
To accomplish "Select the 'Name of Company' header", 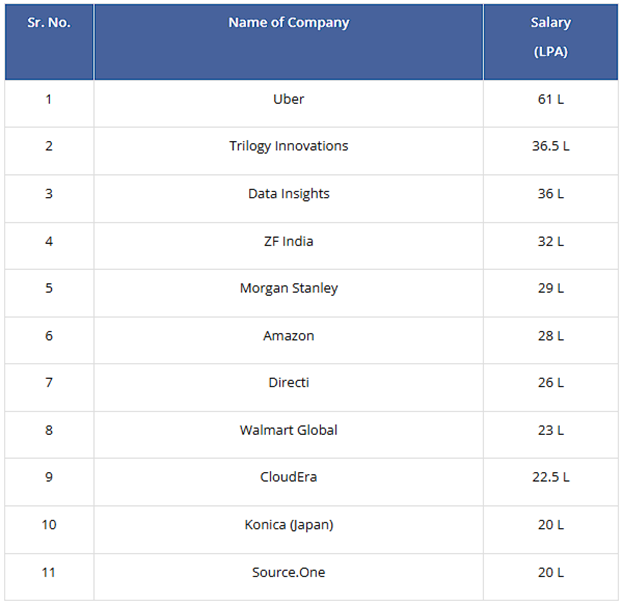I will [288, 23].
